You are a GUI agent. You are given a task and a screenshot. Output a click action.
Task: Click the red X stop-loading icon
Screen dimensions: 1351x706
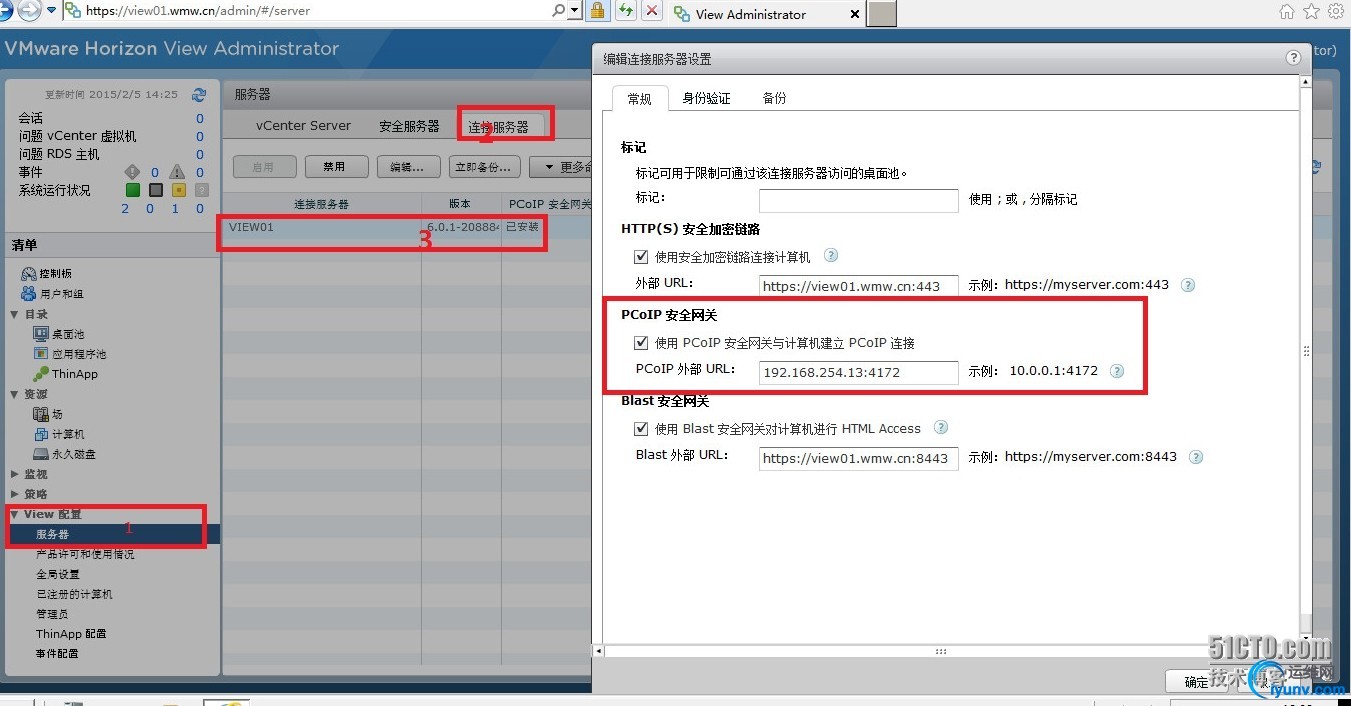tap(652, 11)
